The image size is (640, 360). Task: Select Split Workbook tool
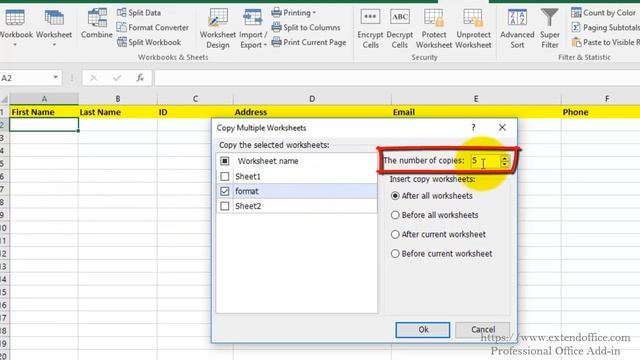149,42
